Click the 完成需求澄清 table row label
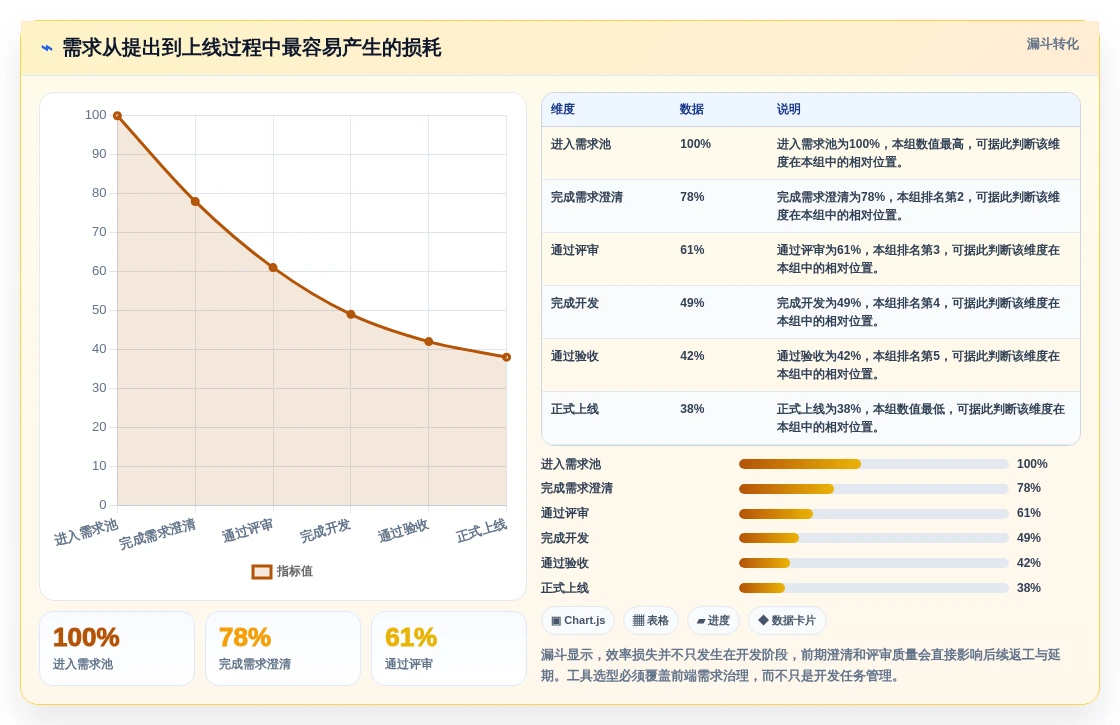 pos(586,197)
